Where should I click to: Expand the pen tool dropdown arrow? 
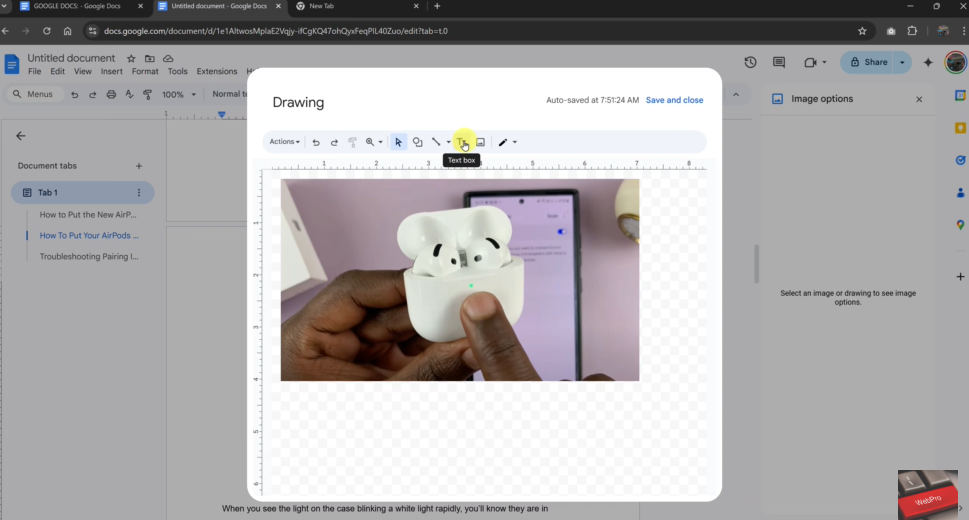[x=515, y=142]
